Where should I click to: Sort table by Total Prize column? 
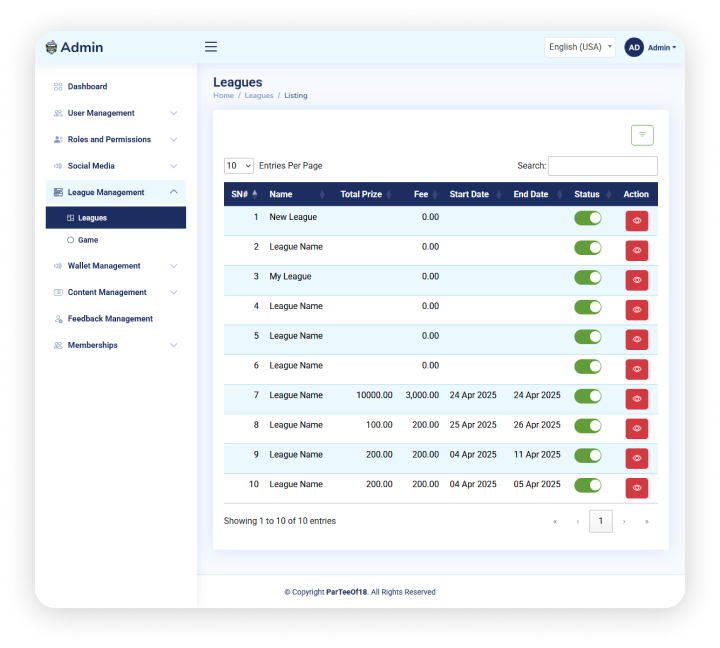point(361,194)
